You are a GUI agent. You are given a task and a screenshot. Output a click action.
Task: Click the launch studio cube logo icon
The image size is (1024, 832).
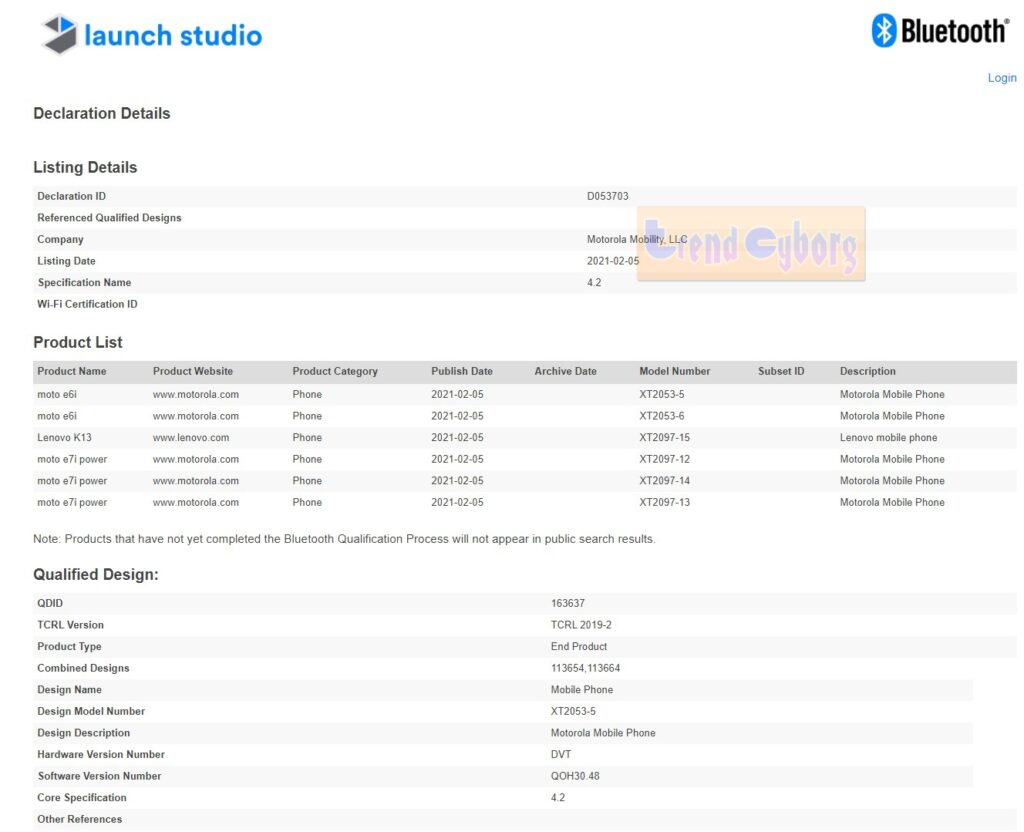click(x=59, y=35)
